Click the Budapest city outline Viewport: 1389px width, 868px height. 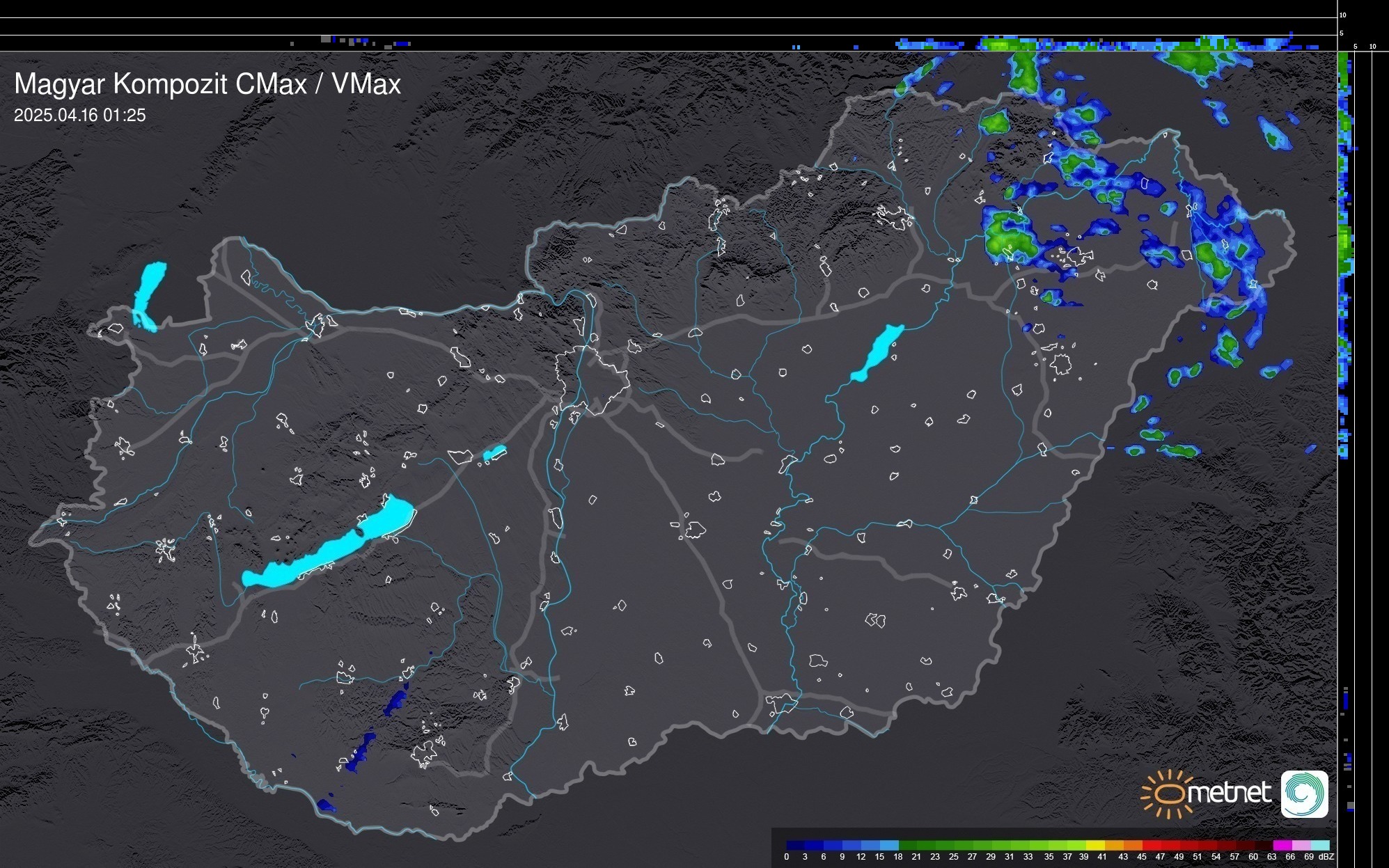(593, 381)
